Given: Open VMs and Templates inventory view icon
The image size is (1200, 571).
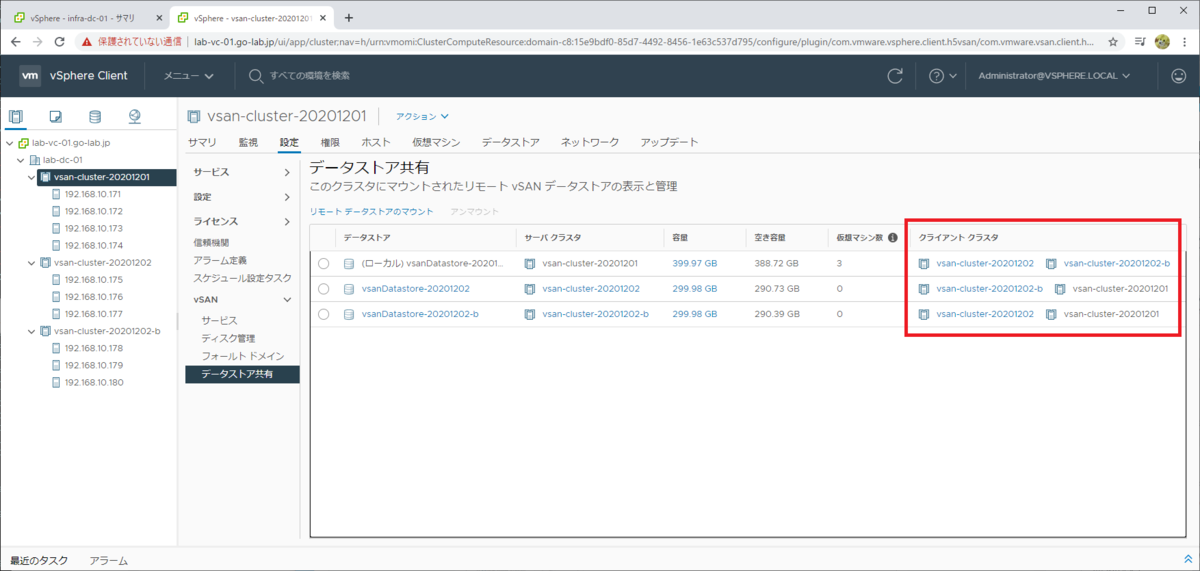Looking at the screenshot, I should tap(55, 116).
